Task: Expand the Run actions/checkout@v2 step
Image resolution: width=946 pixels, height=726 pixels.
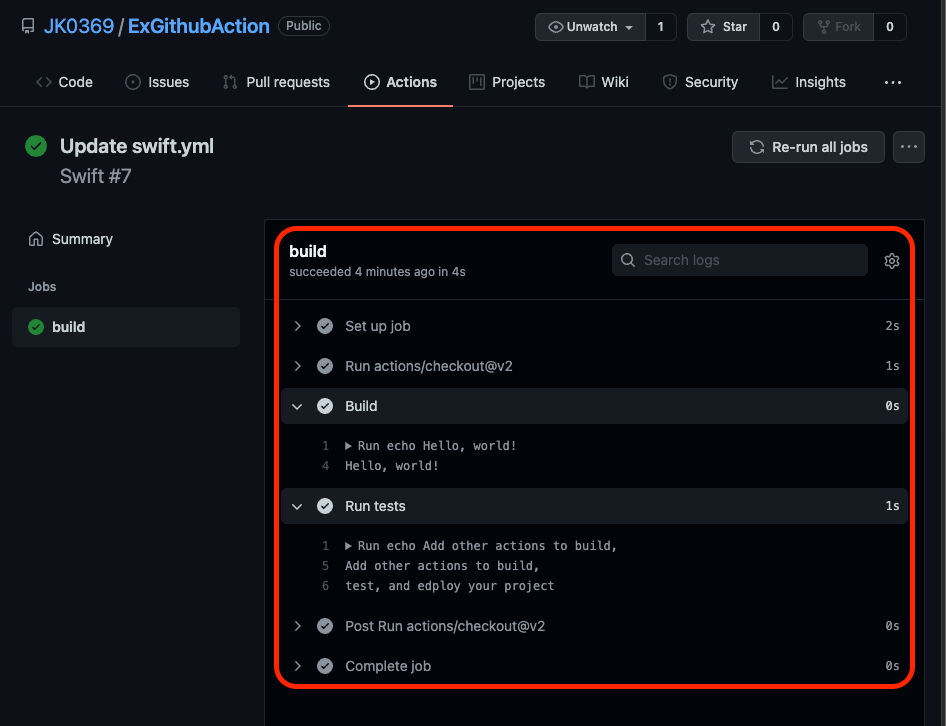Action: pos(594,366)
